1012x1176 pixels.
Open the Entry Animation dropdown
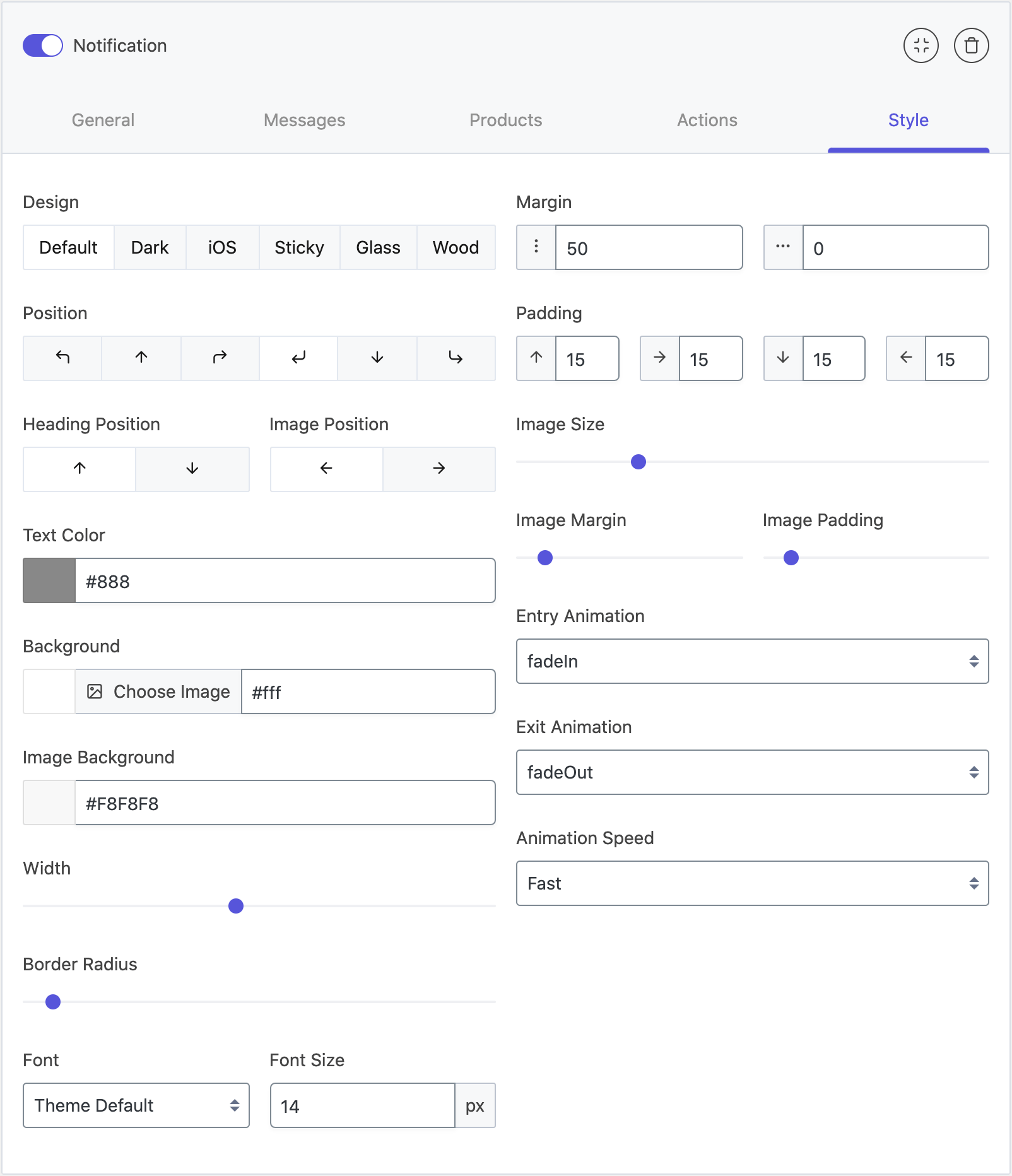coord(752,661)
